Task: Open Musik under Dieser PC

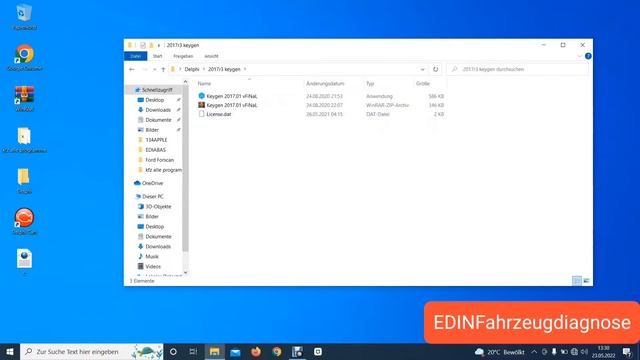Action: [152, 257]
